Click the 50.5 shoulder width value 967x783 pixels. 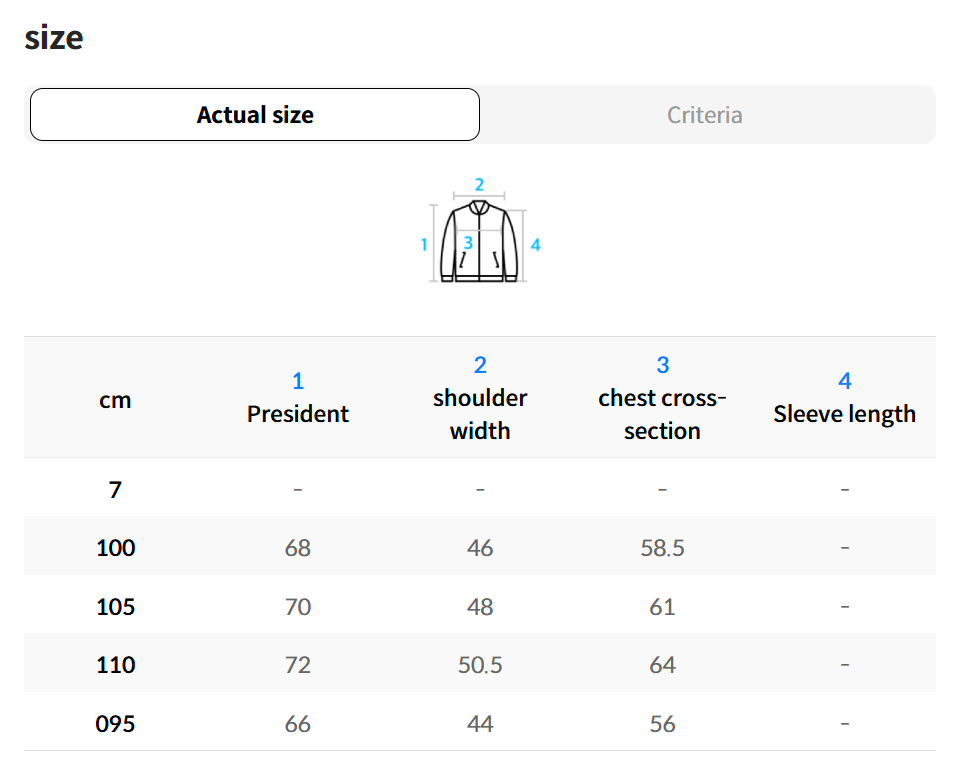click(480, 665)
